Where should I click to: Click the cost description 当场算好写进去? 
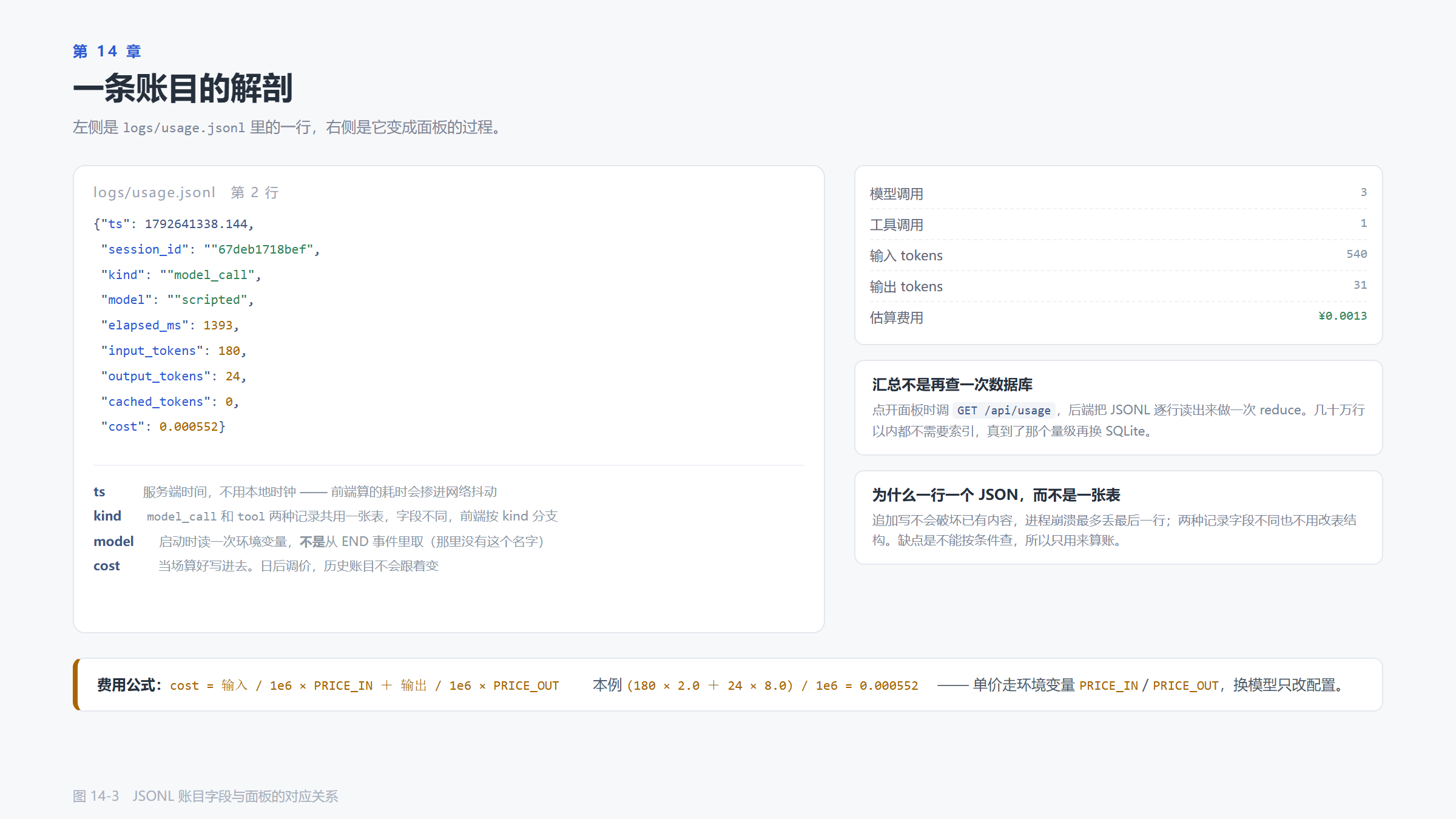(298, 566)
